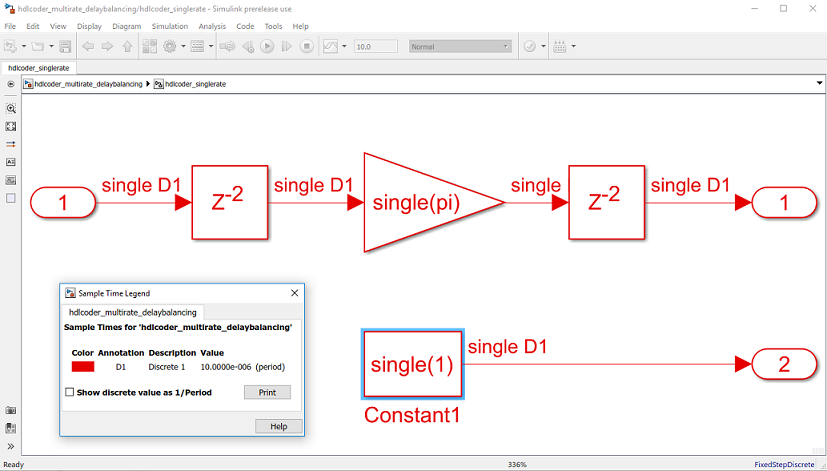The width and height of the screenshot is (827, 471).
Task: Expand the left palette with double chevron
Action: [11, 446]
